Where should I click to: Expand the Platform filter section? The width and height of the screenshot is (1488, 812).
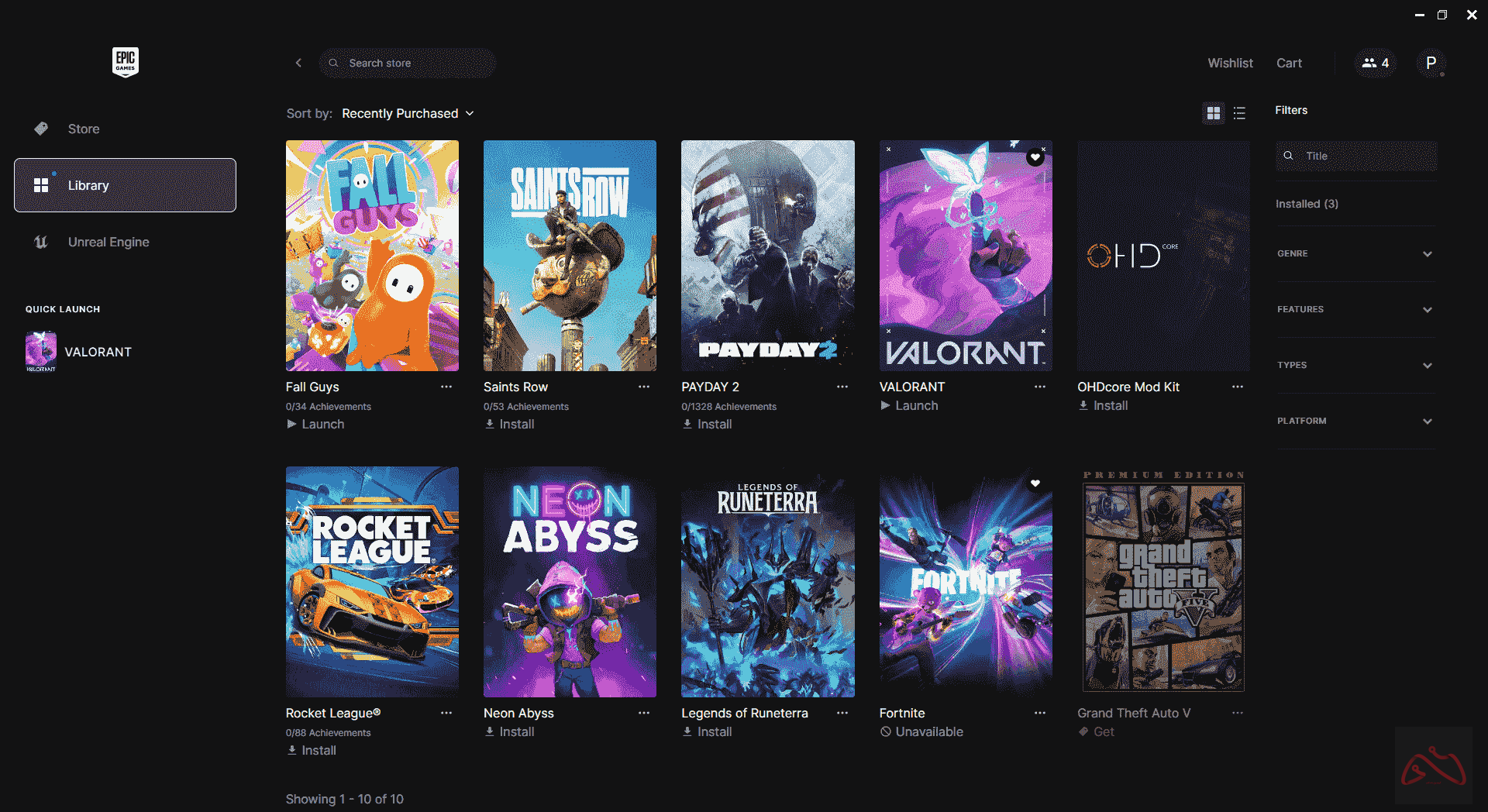coord(1355,421)
